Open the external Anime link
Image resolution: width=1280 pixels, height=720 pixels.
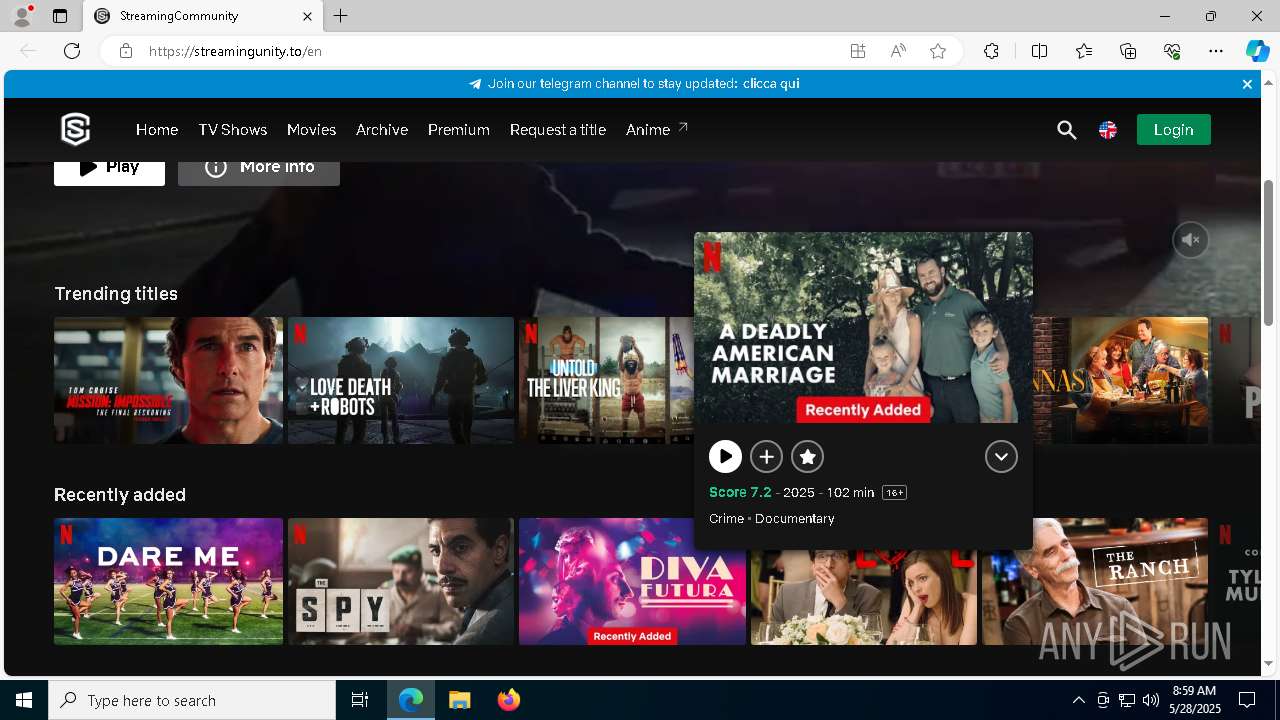[657, 130]
